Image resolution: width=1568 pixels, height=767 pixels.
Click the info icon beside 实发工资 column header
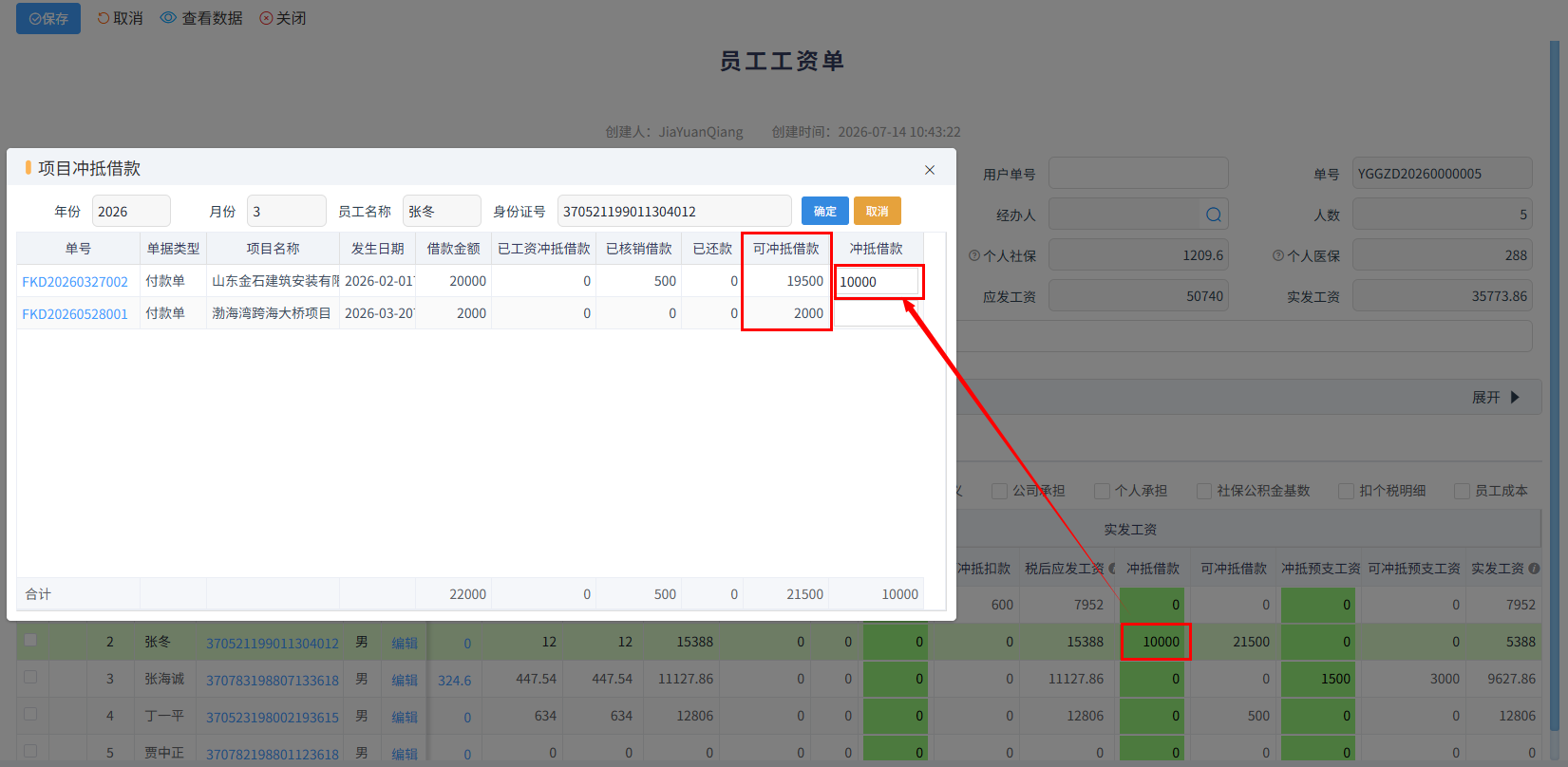(1534, 569)
